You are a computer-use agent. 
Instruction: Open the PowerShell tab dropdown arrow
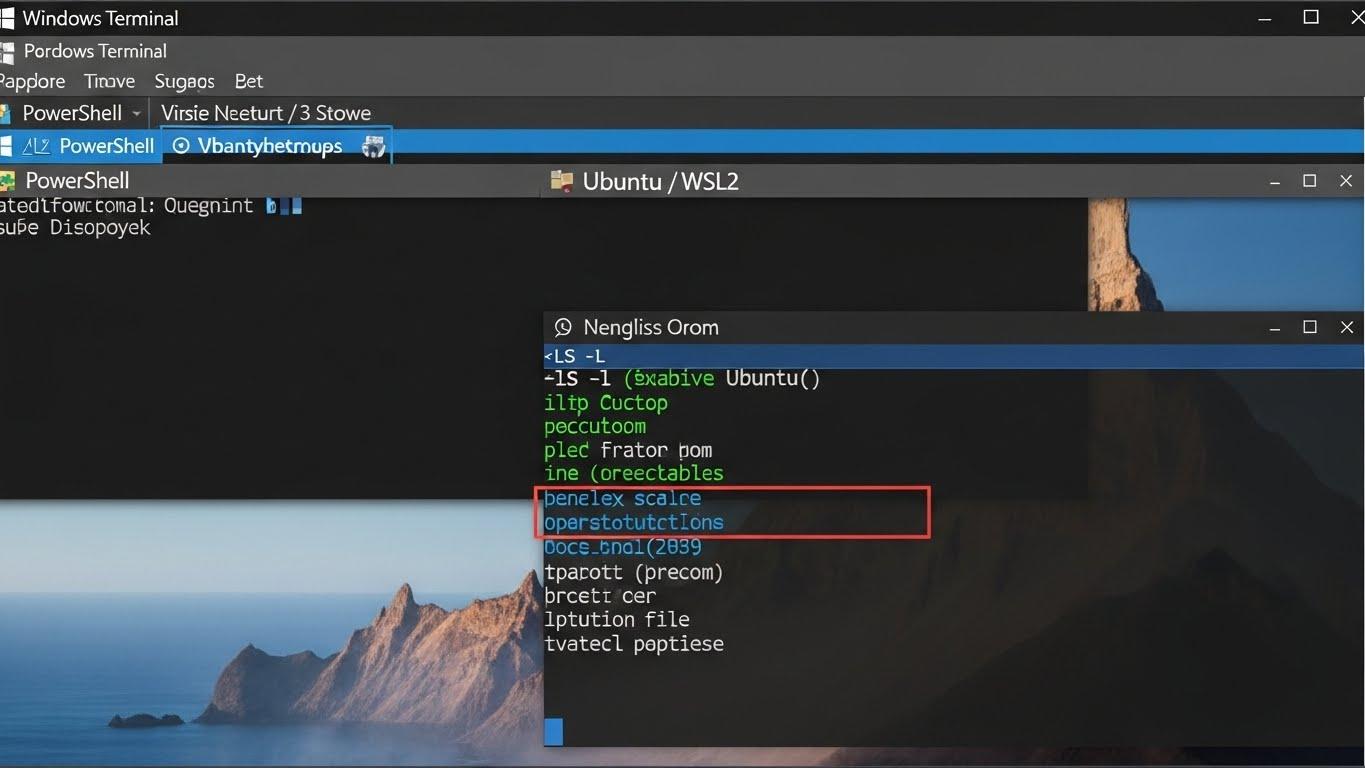136,112
